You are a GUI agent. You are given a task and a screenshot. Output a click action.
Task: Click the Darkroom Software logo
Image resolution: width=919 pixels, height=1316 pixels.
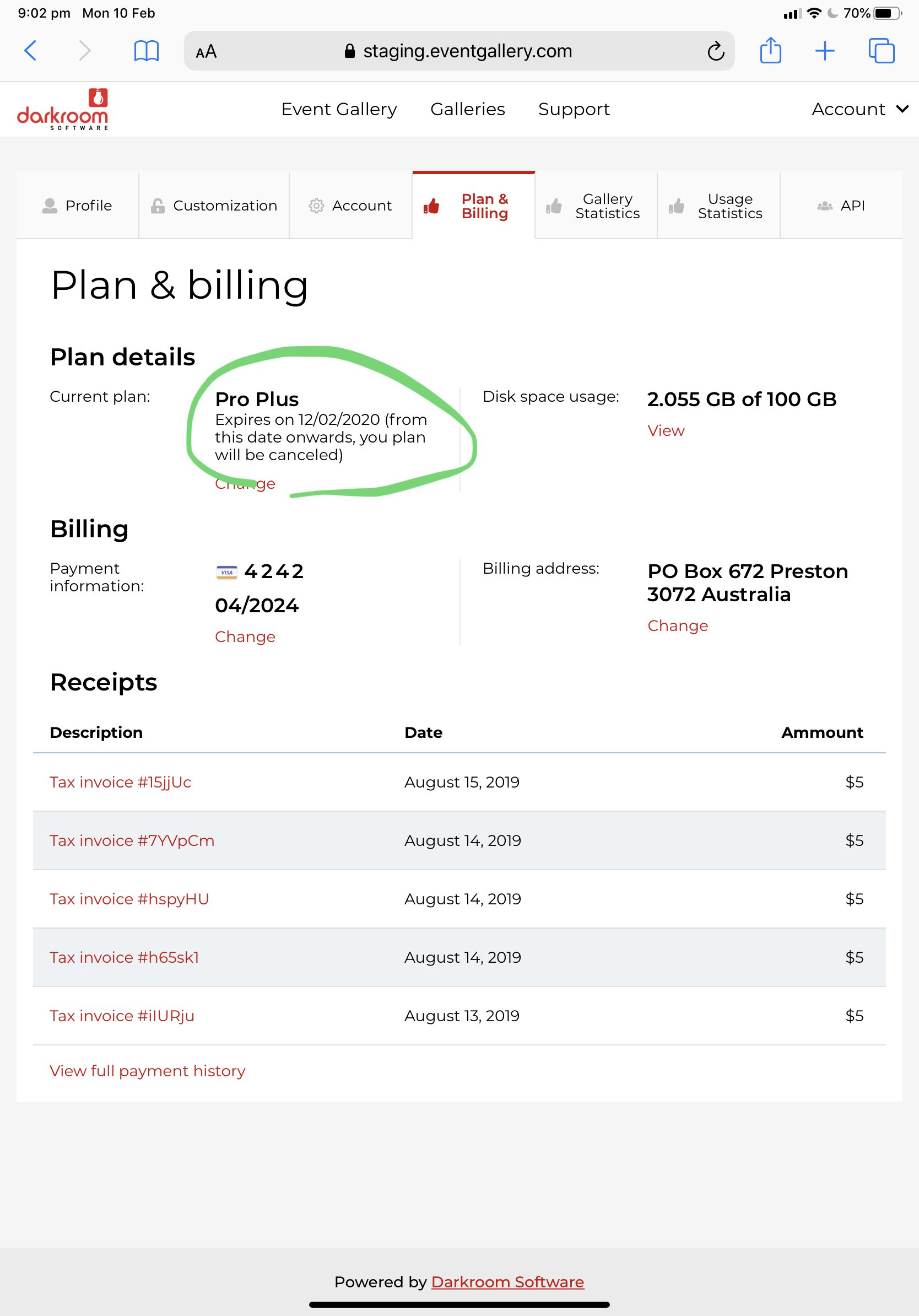(x=62, y=109)
